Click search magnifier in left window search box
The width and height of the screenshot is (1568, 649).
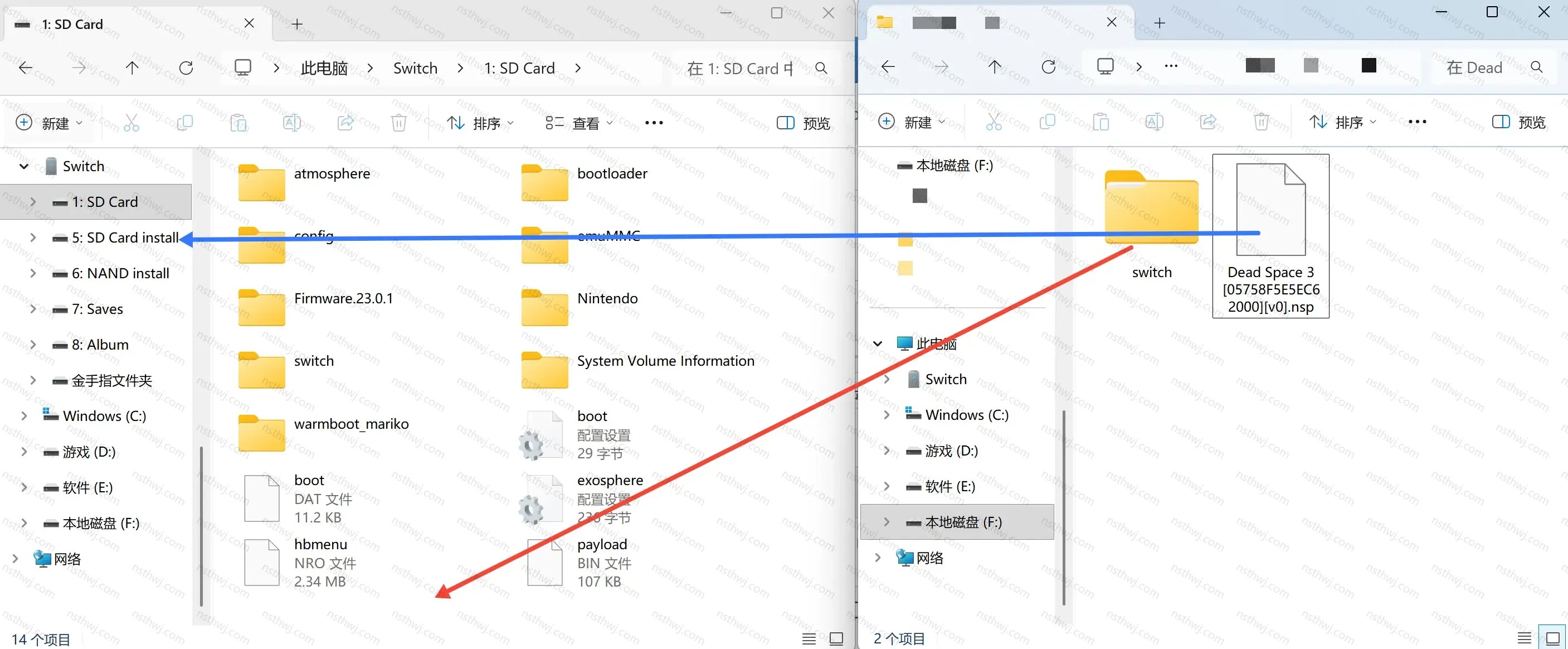pos(821,68)
